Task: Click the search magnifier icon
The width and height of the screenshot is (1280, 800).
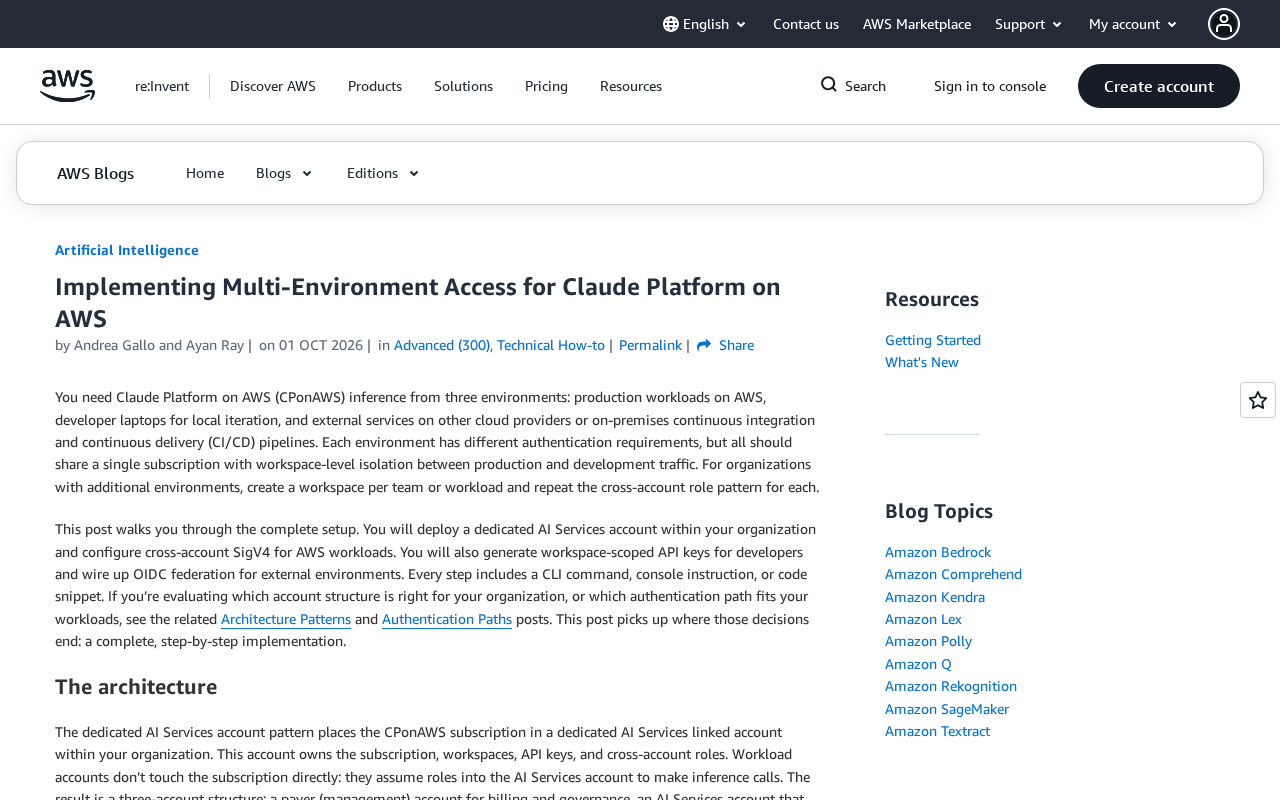Action: (829, 85)
